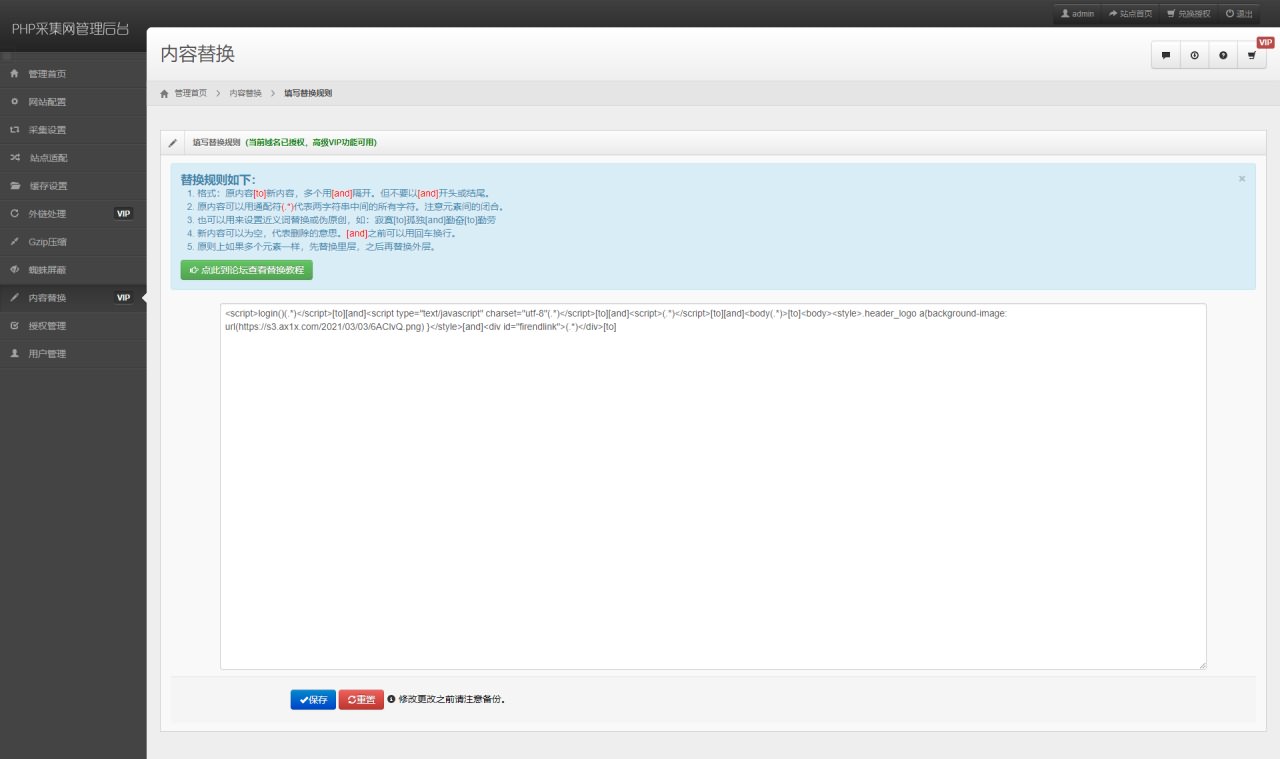This screenshot has height=759, width=1280.
Task: Click the VIP shopping cart icon button
Action: (1252, 56)
